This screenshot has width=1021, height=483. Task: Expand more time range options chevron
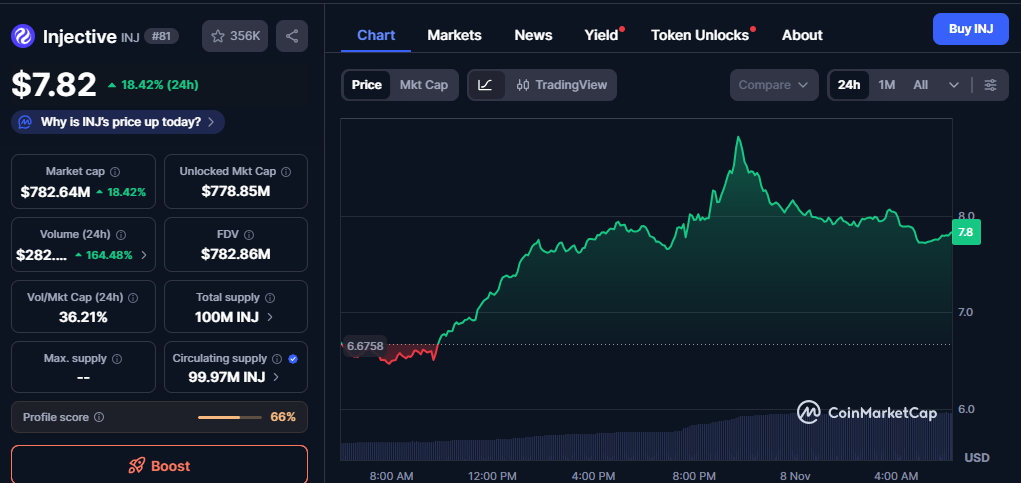[954, 85]
